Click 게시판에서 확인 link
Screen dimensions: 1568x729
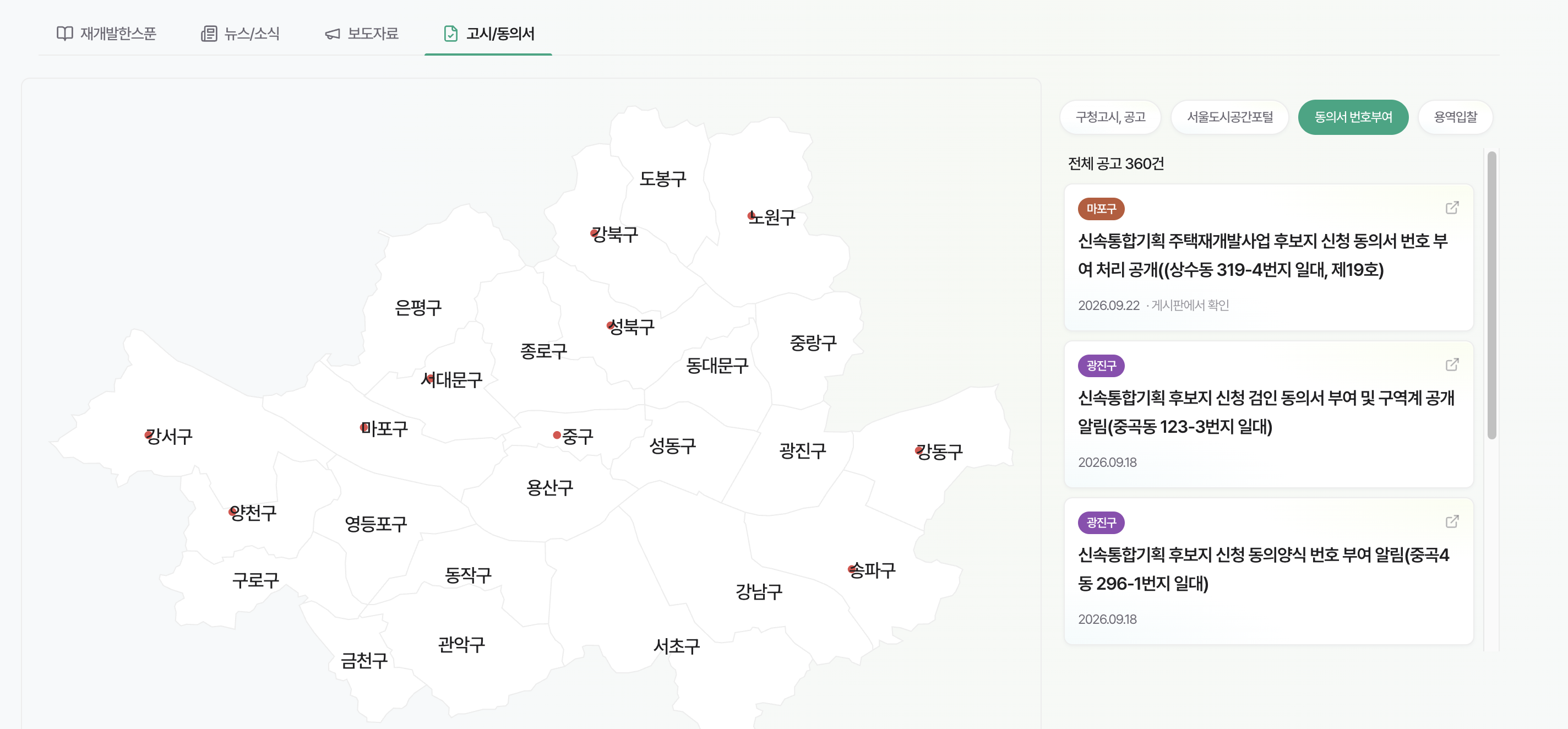[x=1190, y=306]
